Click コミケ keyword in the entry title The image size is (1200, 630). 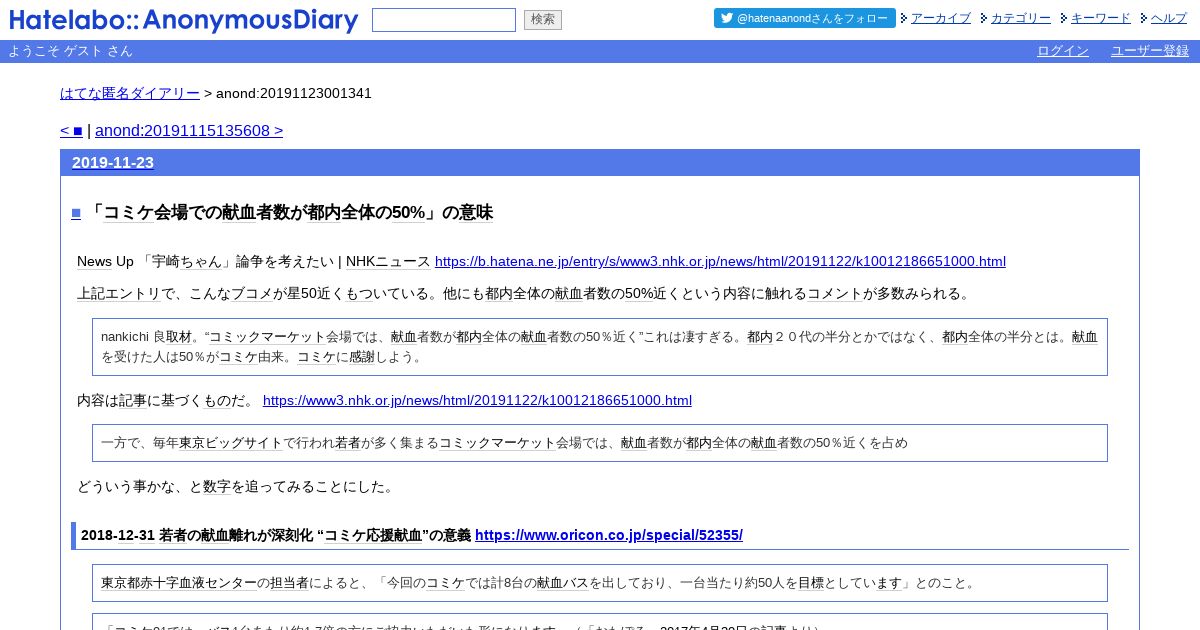point(127,212)
